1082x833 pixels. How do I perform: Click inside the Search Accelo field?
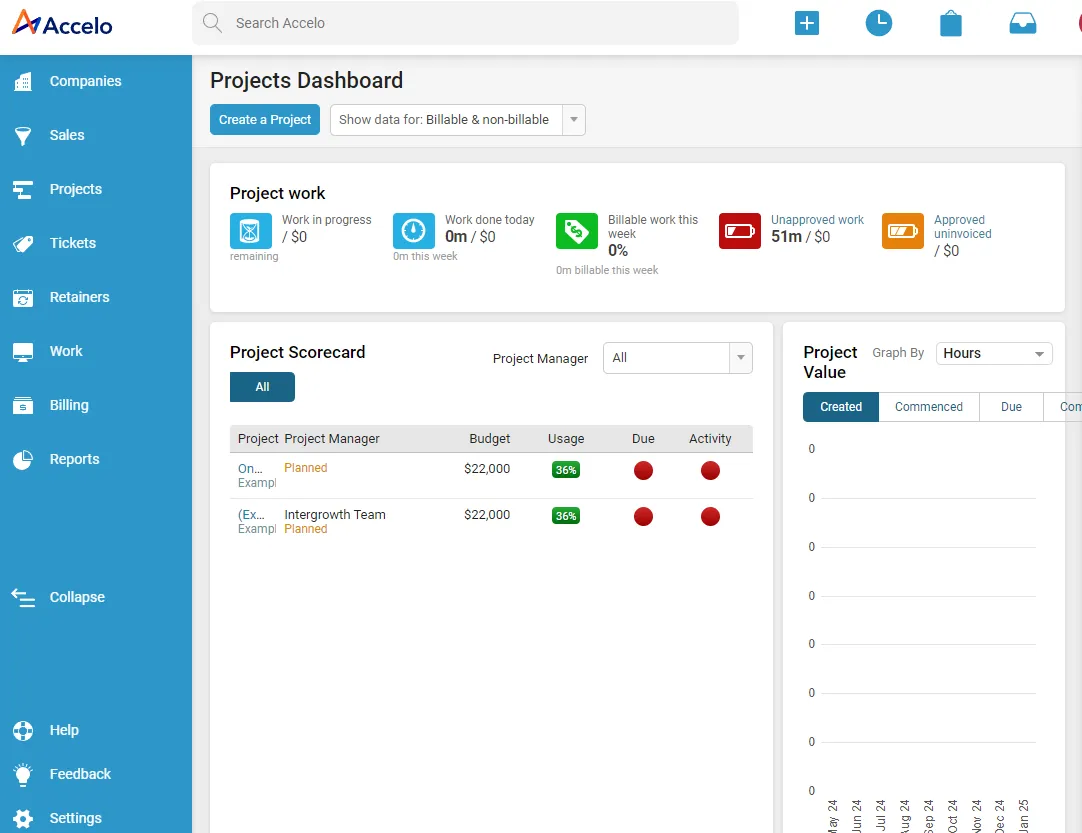pos(465,22)
